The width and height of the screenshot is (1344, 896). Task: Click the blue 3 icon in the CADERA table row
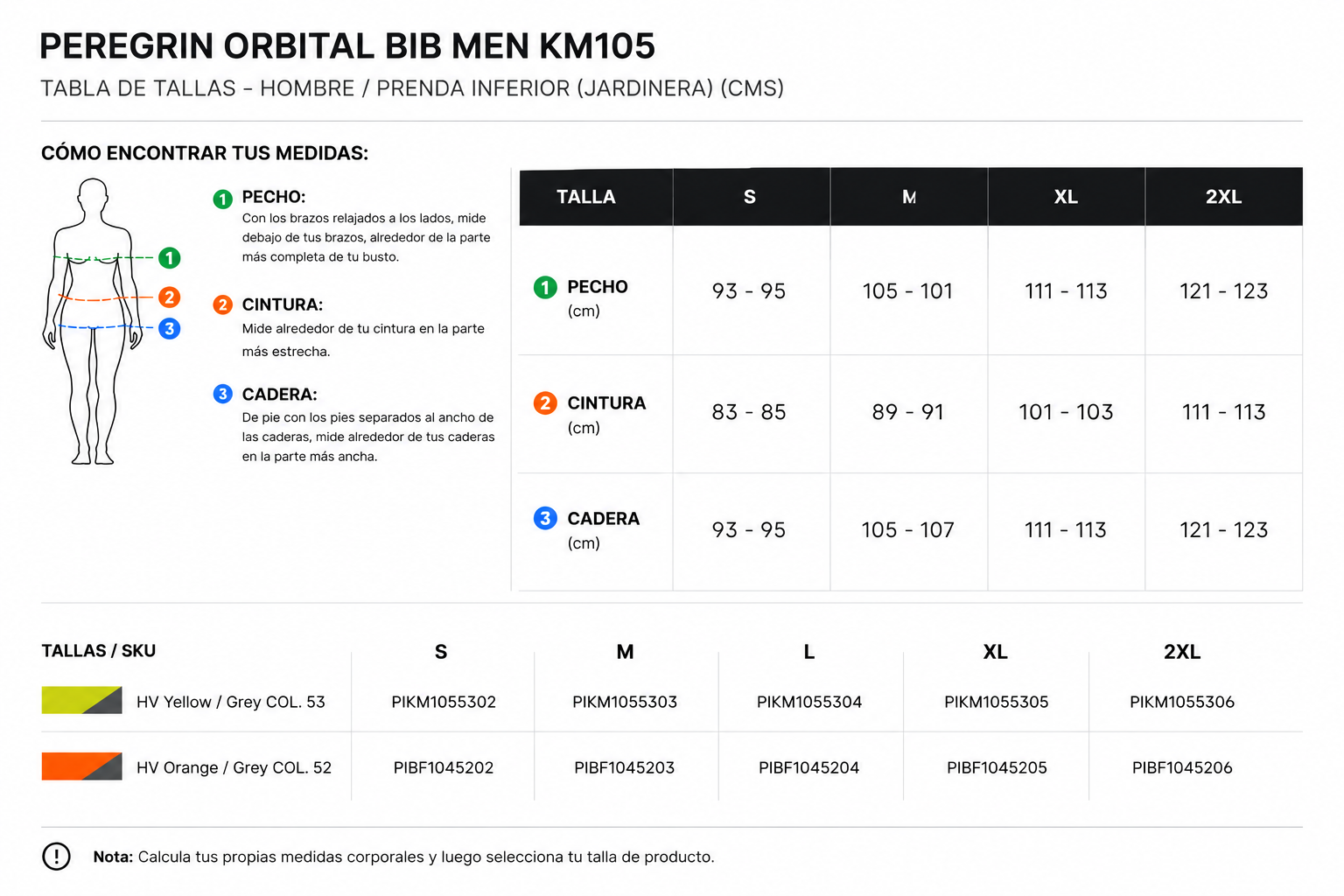point(545,518)
